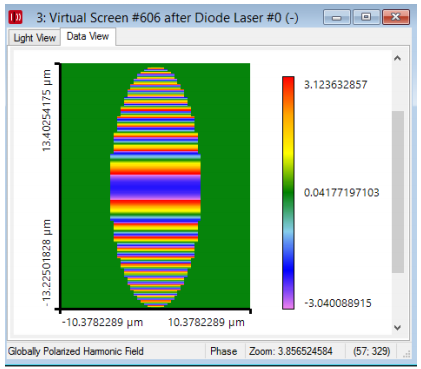Image resolution: width=421 pixels, height=369 pixels.
Task: Minimize the Virtual Screen #606 window
Action: point(337,17)
